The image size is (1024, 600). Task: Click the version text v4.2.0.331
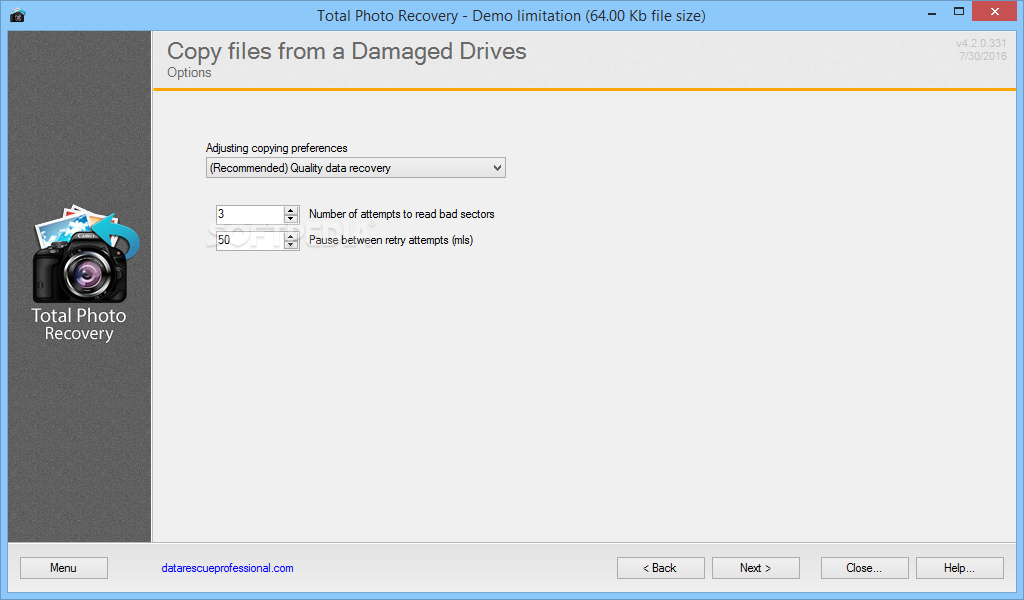(982, 43)
